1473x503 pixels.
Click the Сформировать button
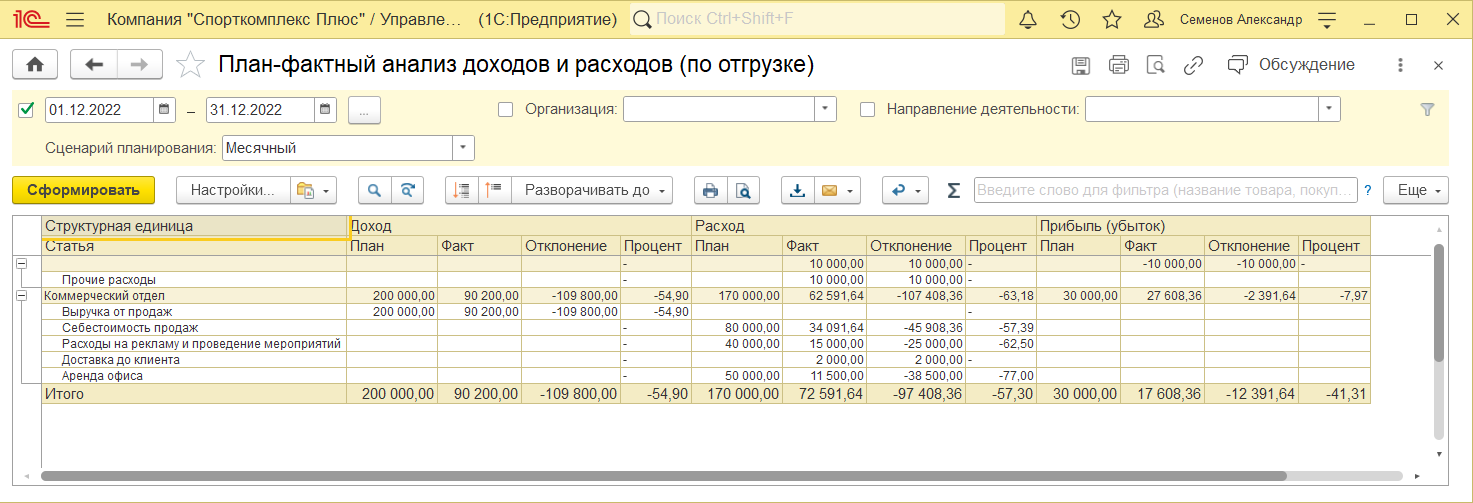[x=84, y=190]
